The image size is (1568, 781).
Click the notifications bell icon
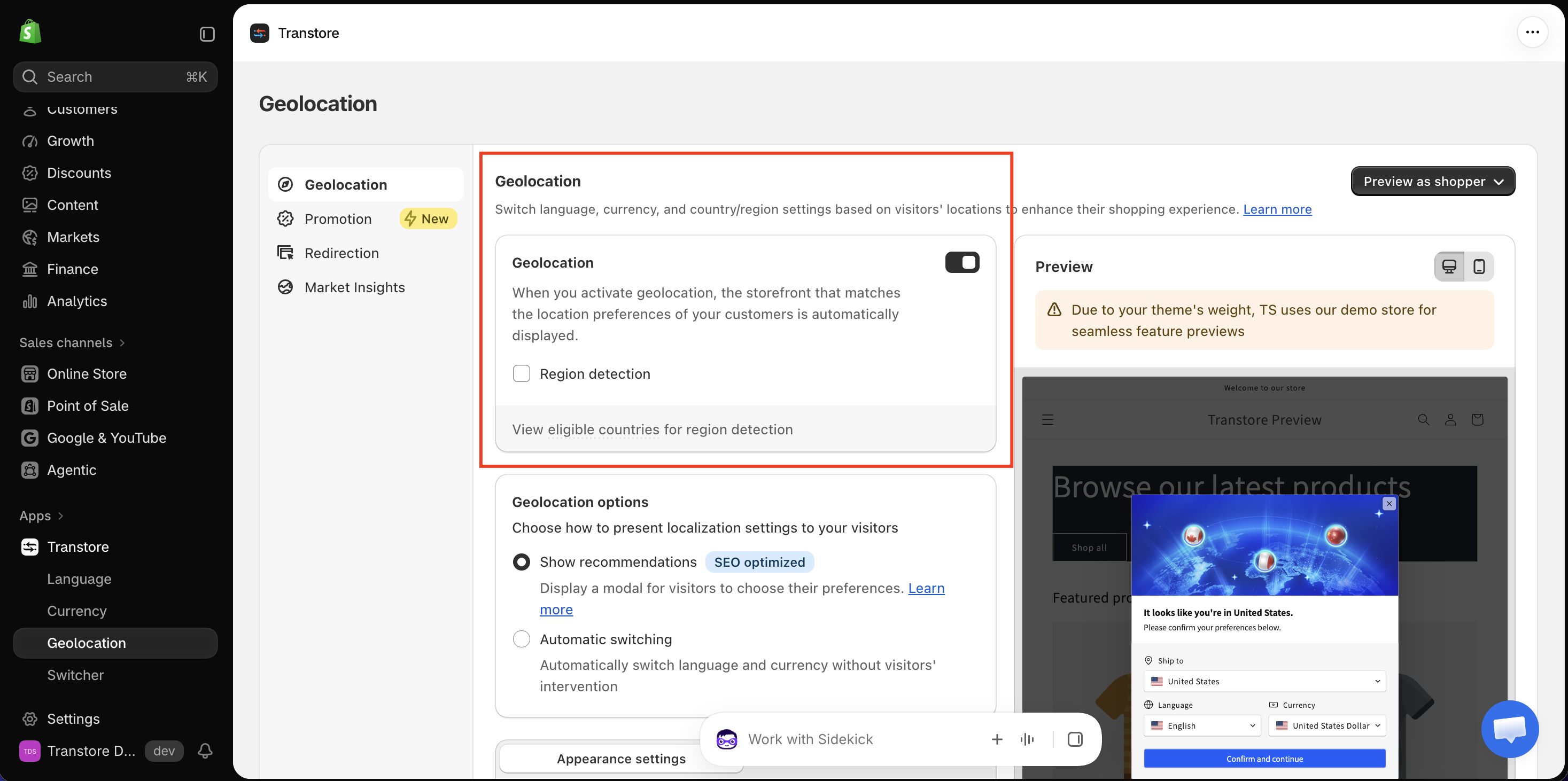[205, 751]
